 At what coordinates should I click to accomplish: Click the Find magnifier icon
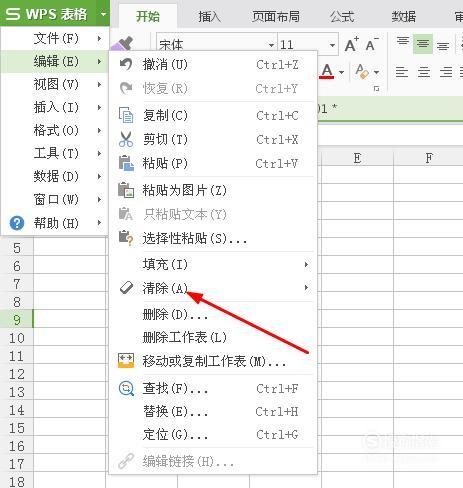click(x=126, y=388)
